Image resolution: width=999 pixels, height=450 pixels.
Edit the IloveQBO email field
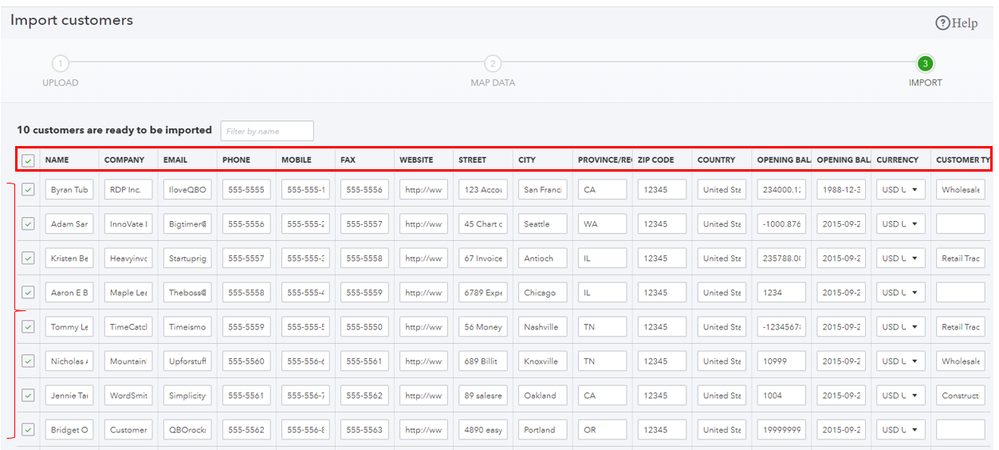pos(187,189)
